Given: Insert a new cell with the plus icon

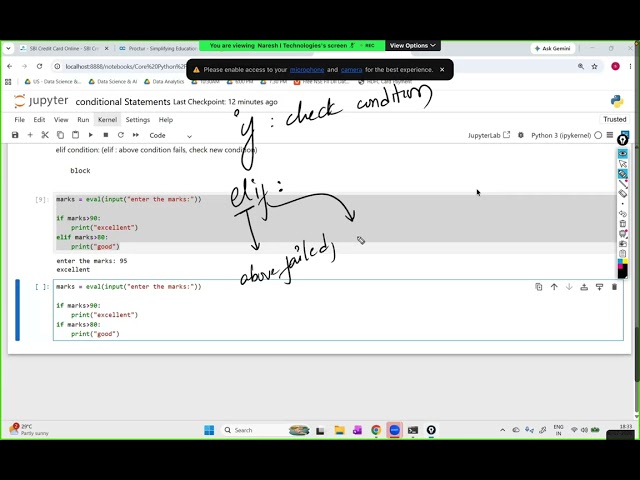Looking at the screenshot, I should [x=30, y=135].
